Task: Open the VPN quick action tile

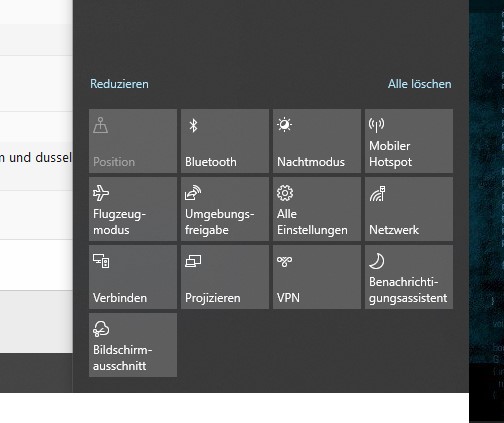Action: click(317, 277)
